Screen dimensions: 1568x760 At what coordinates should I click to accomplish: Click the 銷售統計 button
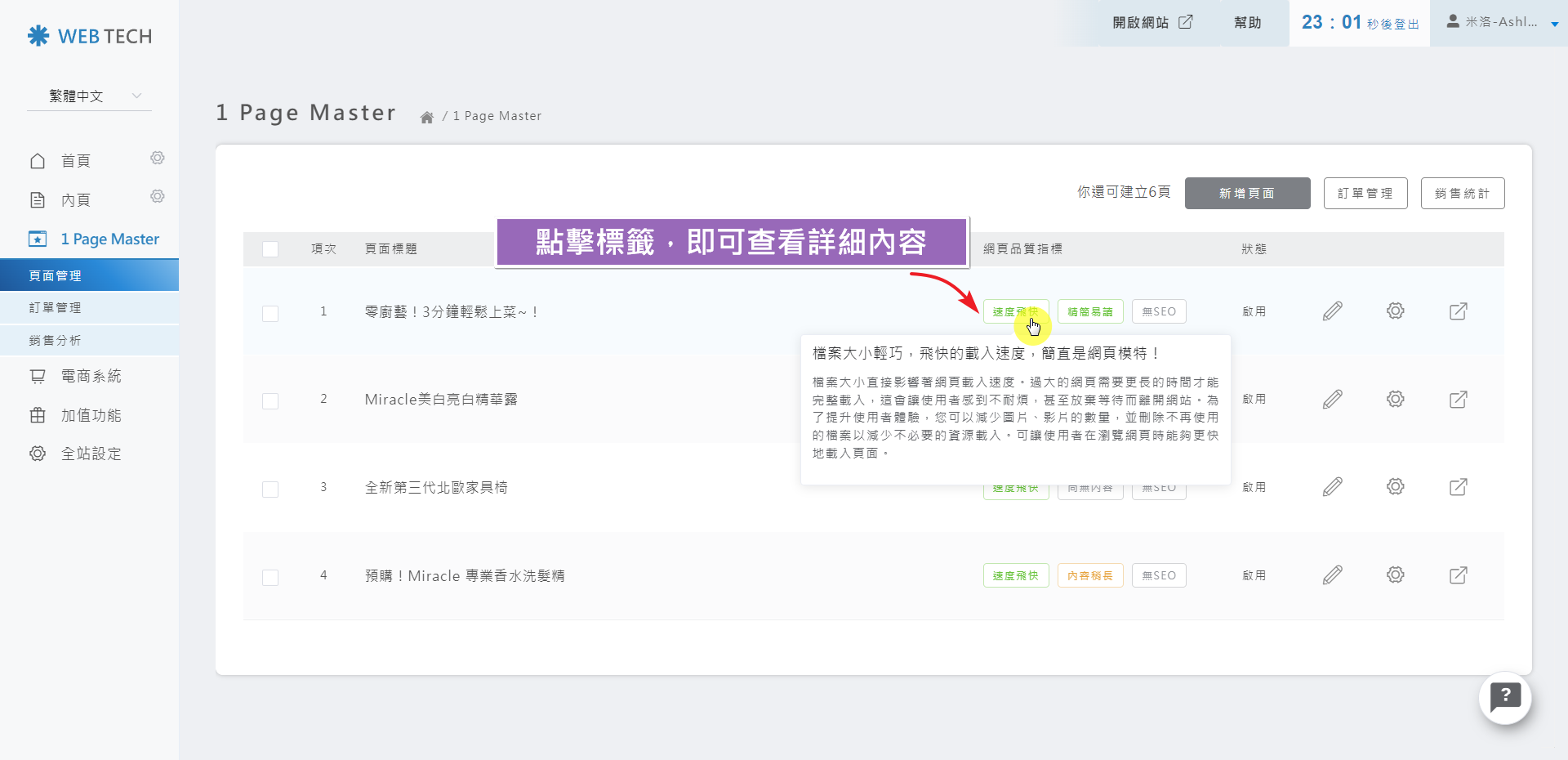point(1462,194)
